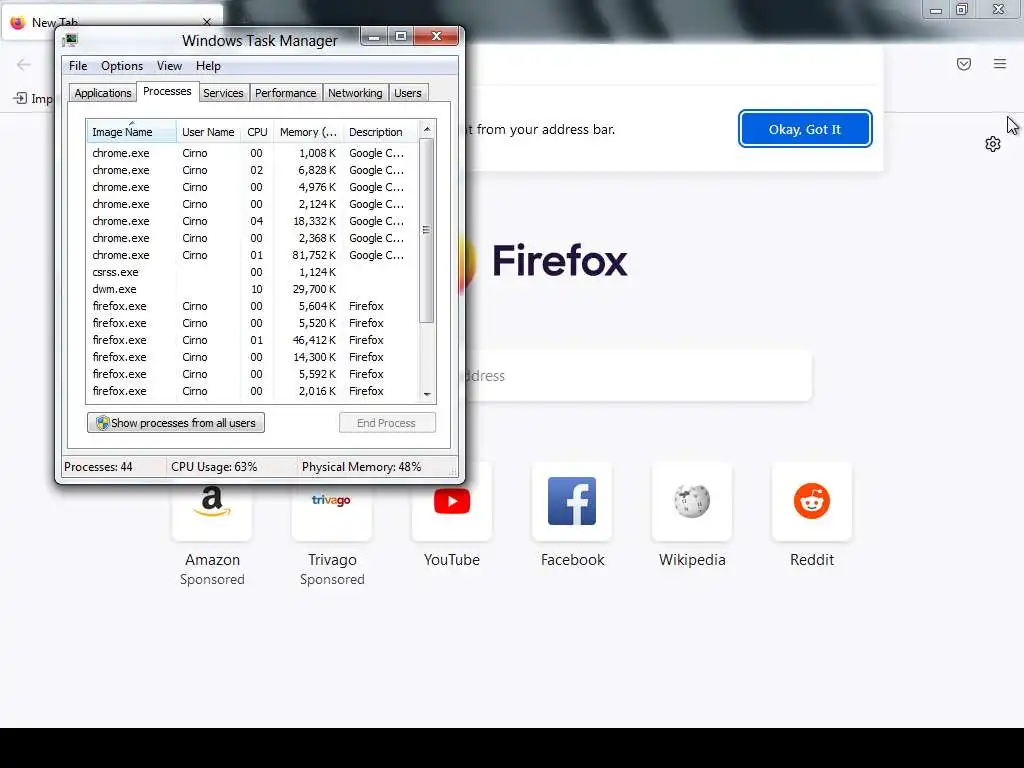Select chrome.exe using 81,752 K memory
Image resolution: width=1024 pixels, height=768 pixels.
point(252,255)
